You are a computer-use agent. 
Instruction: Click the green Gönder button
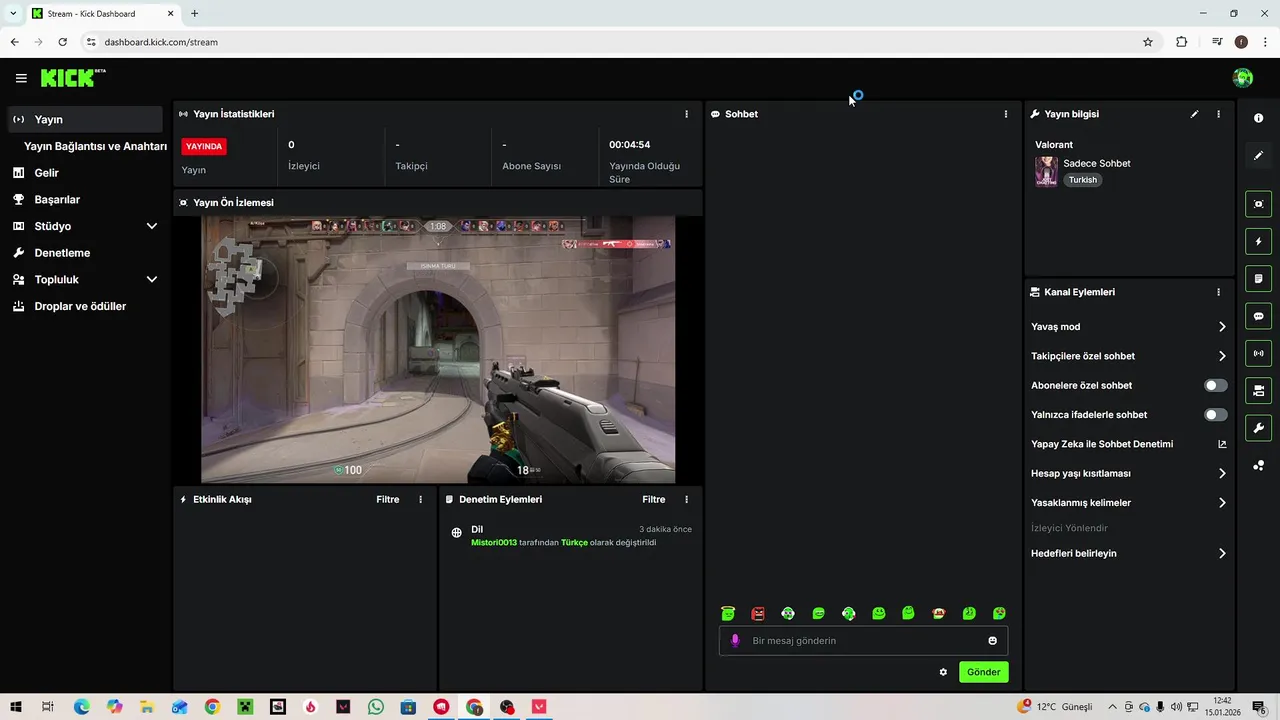[983, 672]
